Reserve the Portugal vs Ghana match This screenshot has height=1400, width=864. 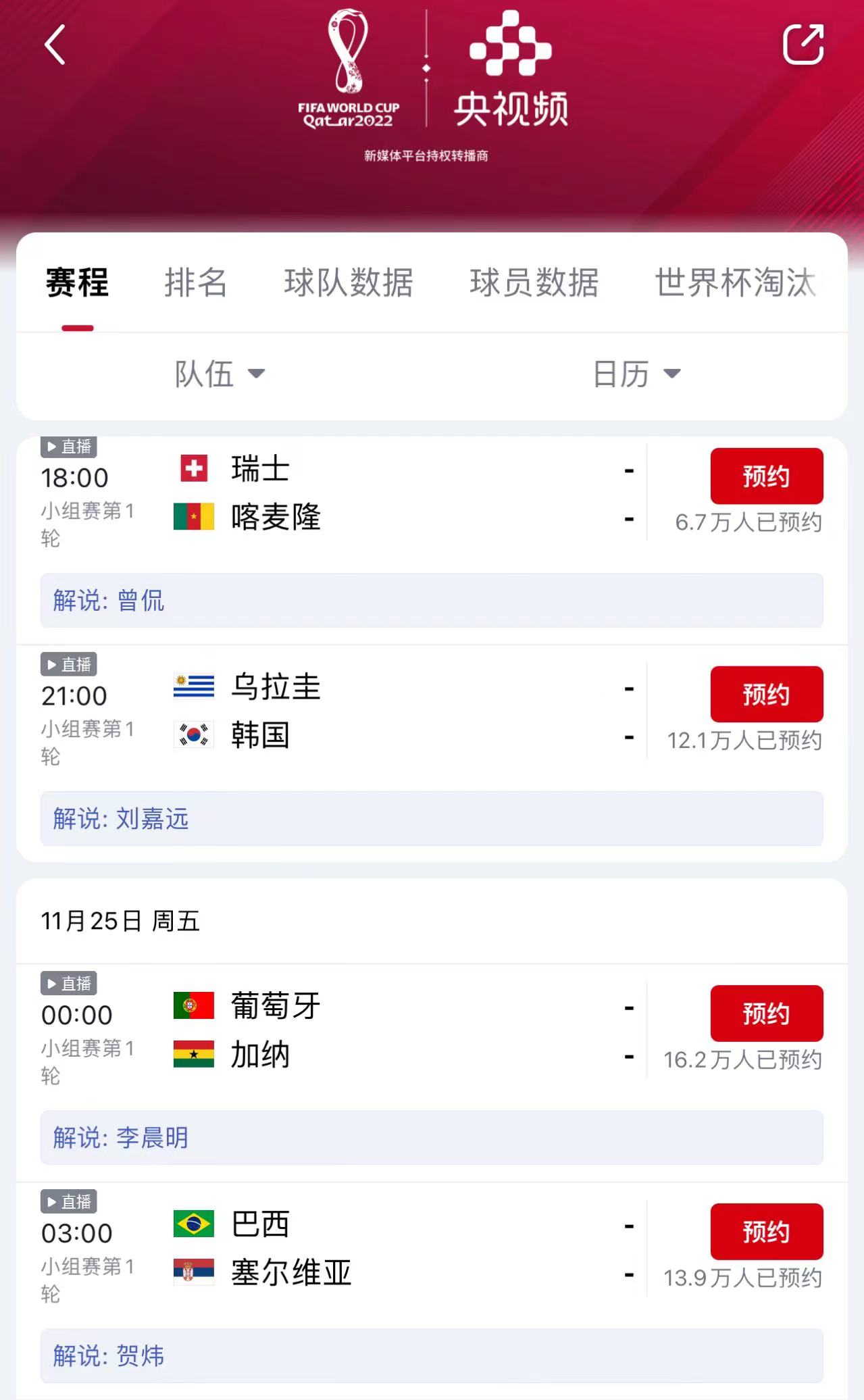click(x=766, y=1014)
